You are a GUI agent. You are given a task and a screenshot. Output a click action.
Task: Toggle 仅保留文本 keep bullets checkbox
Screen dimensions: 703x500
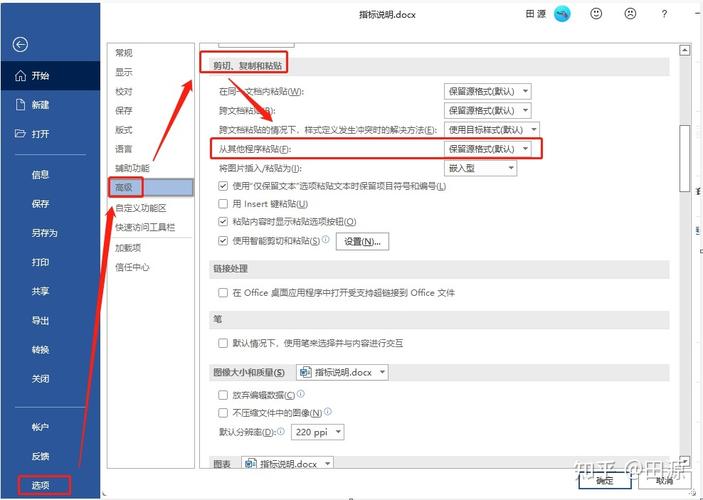(x=223, y=186)
